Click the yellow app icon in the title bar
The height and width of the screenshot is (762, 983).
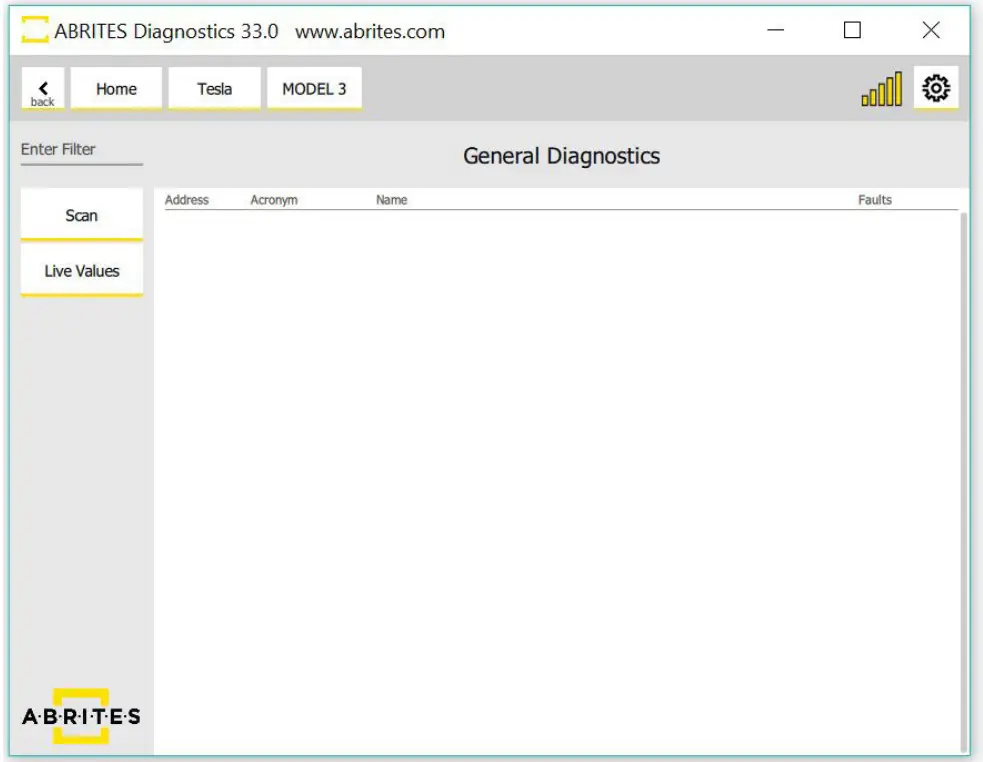click(34, 30)
